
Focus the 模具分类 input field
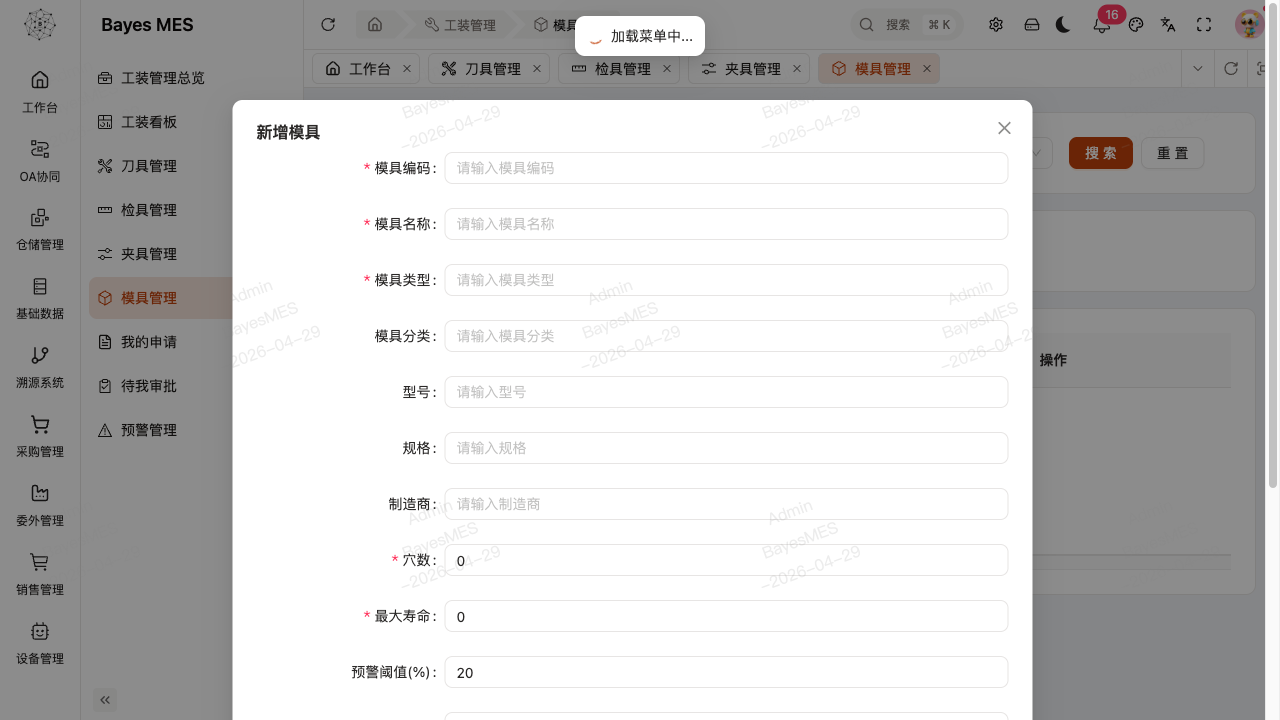click(x=726, y=336)
